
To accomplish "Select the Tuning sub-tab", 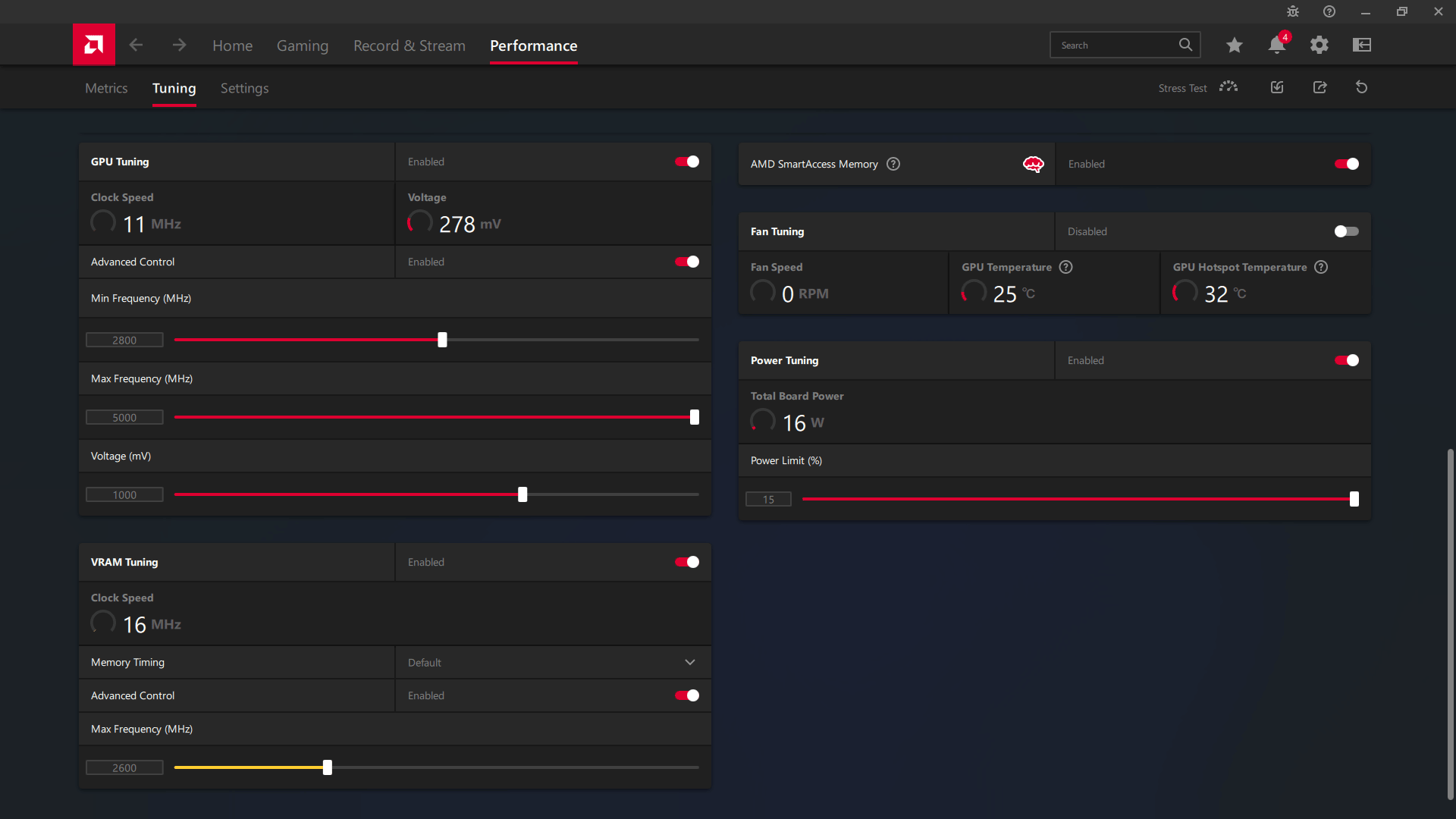I will click(174, 88).
